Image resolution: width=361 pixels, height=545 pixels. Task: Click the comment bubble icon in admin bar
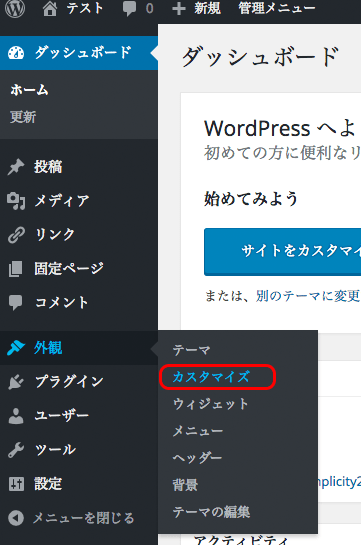[129, 8]
